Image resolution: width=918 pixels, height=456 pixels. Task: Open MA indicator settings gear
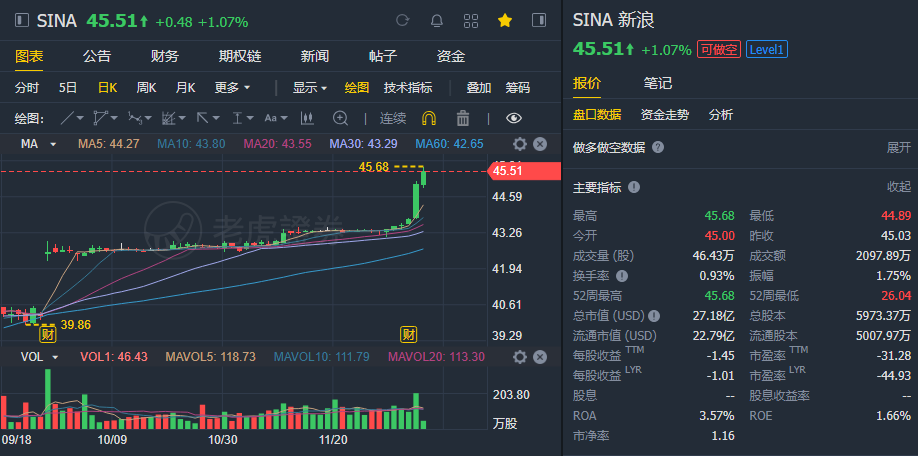point(519,144)
